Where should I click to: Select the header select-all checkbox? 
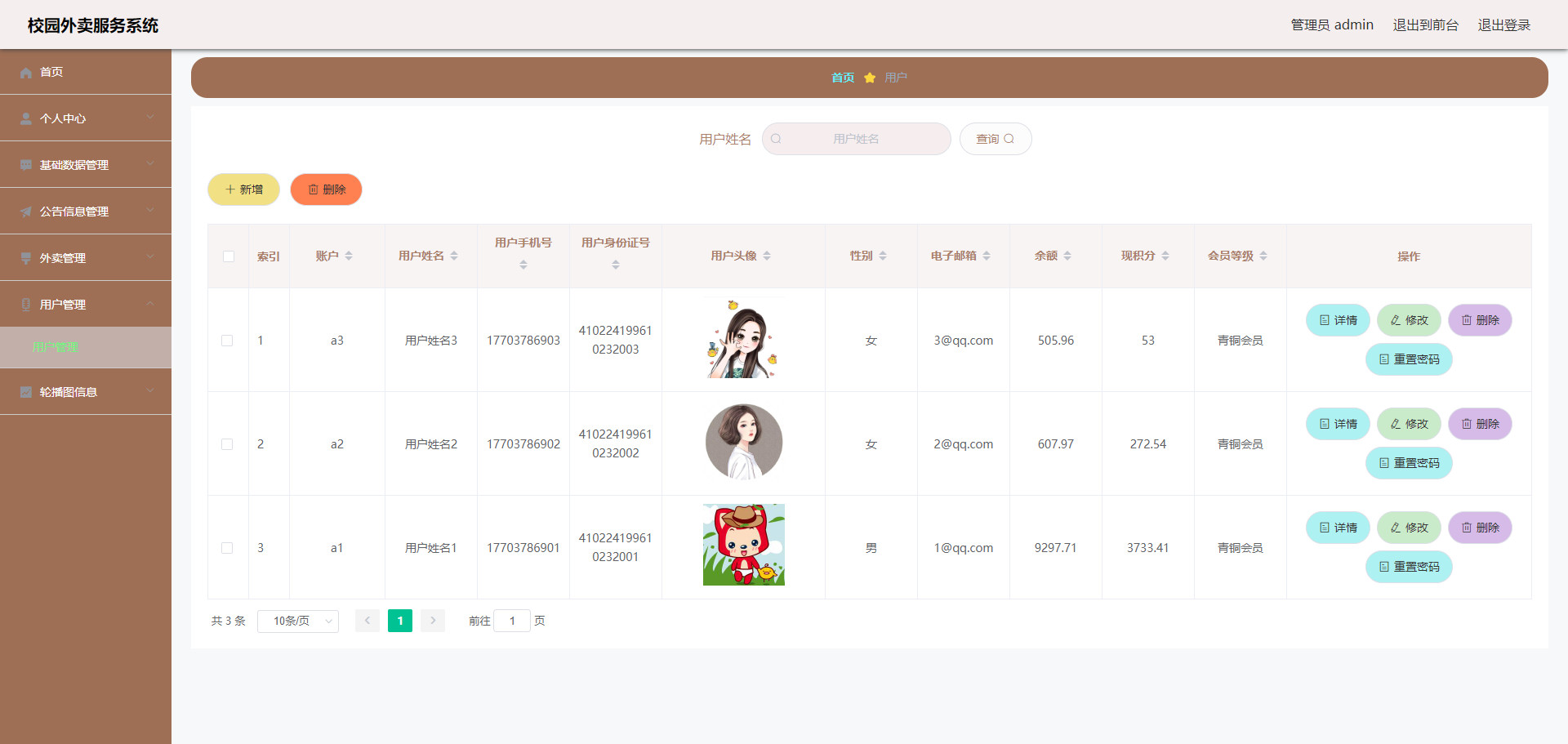[x=229, y=256]
